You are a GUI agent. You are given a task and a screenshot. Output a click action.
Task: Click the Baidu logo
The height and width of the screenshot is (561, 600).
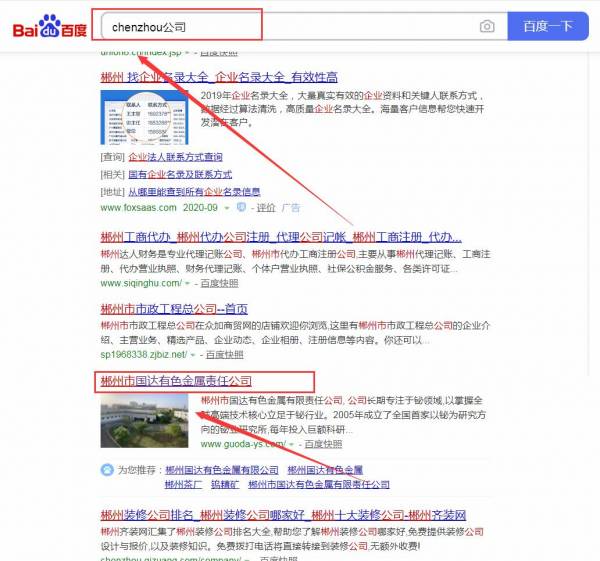[49, 25]
